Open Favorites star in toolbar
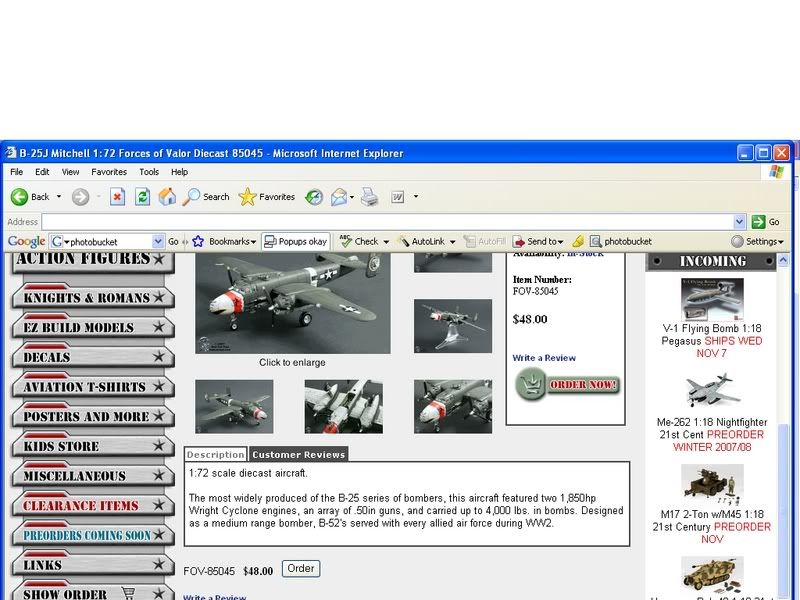The image size is (800, 600). 247,197
